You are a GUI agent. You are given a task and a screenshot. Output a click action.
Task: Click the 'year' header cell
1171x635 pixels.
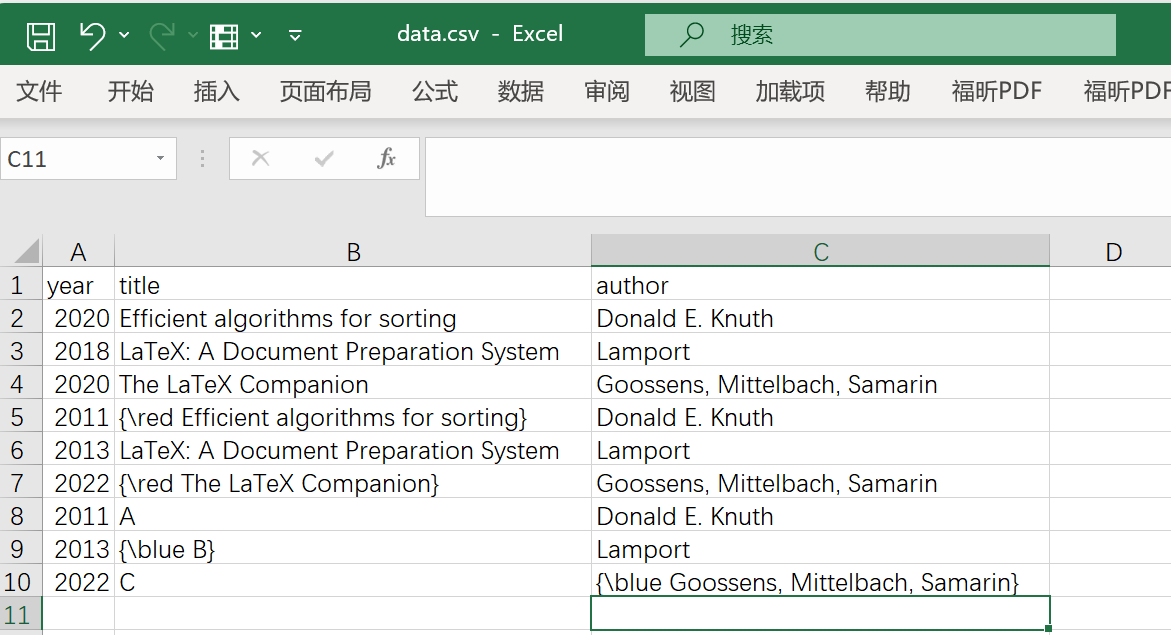(x=78, y=285)
